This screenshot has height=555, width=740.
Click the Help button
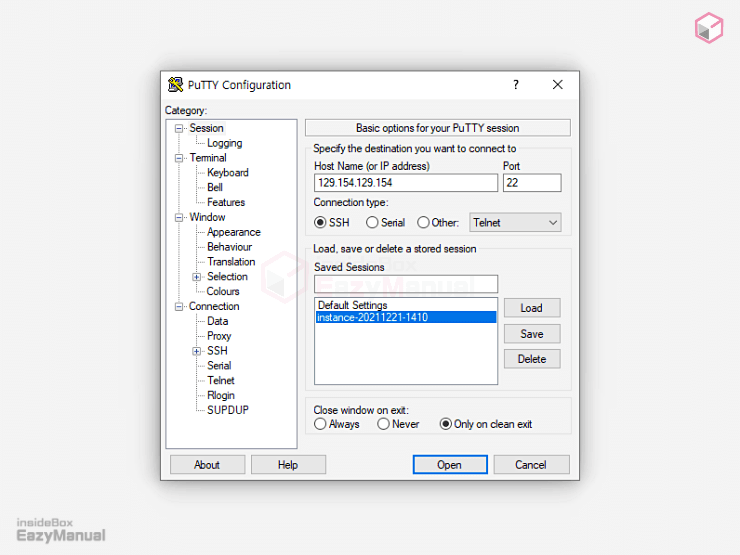[288, 465]
